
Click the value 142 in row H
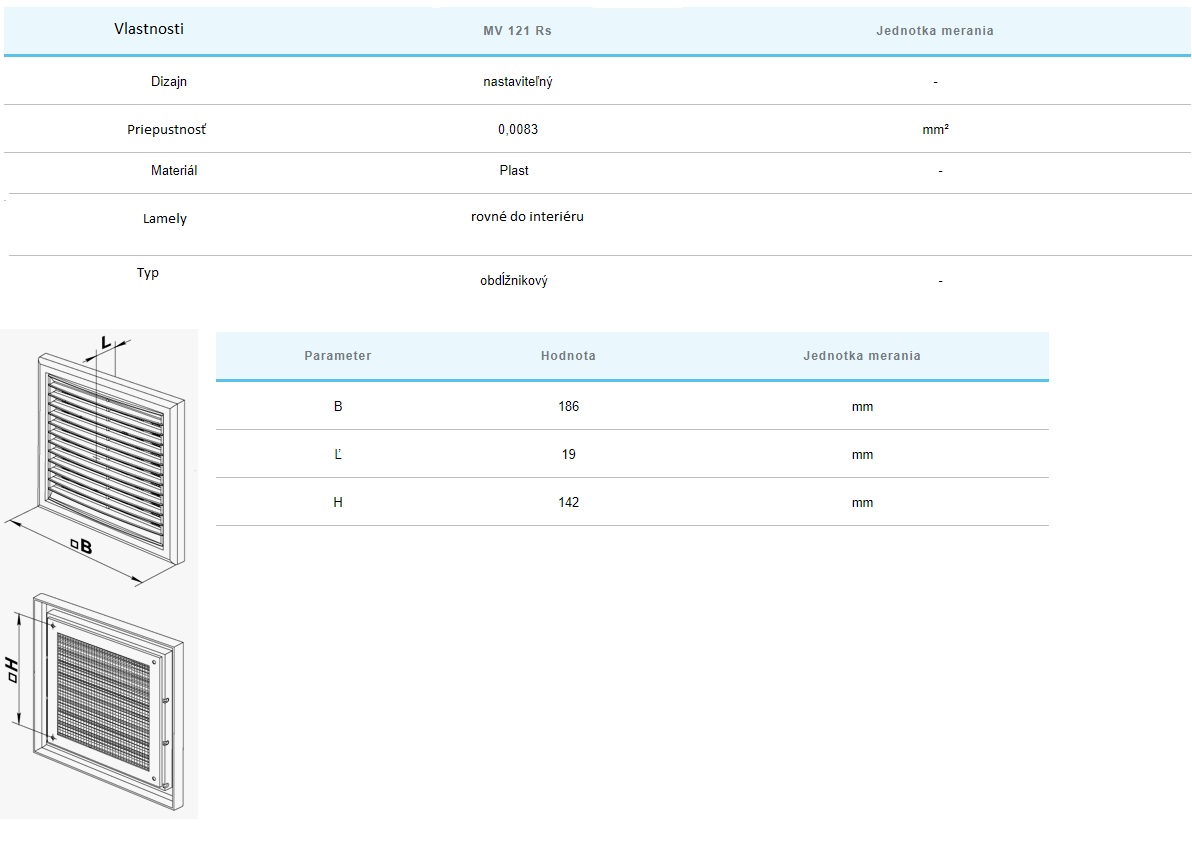(x=568, y=503)
